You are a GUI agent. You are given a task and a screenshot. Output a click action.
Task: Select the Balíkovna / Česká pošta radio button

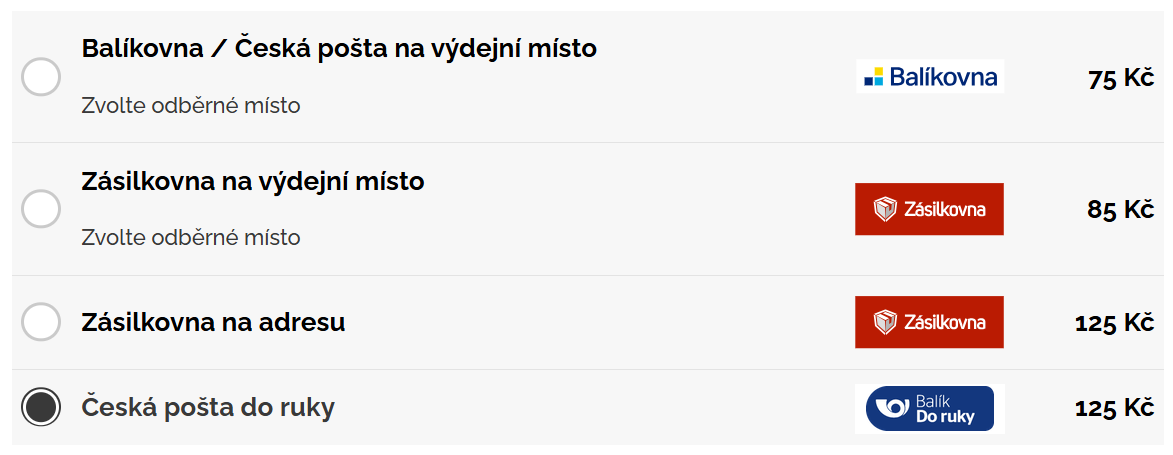(40, 77)
